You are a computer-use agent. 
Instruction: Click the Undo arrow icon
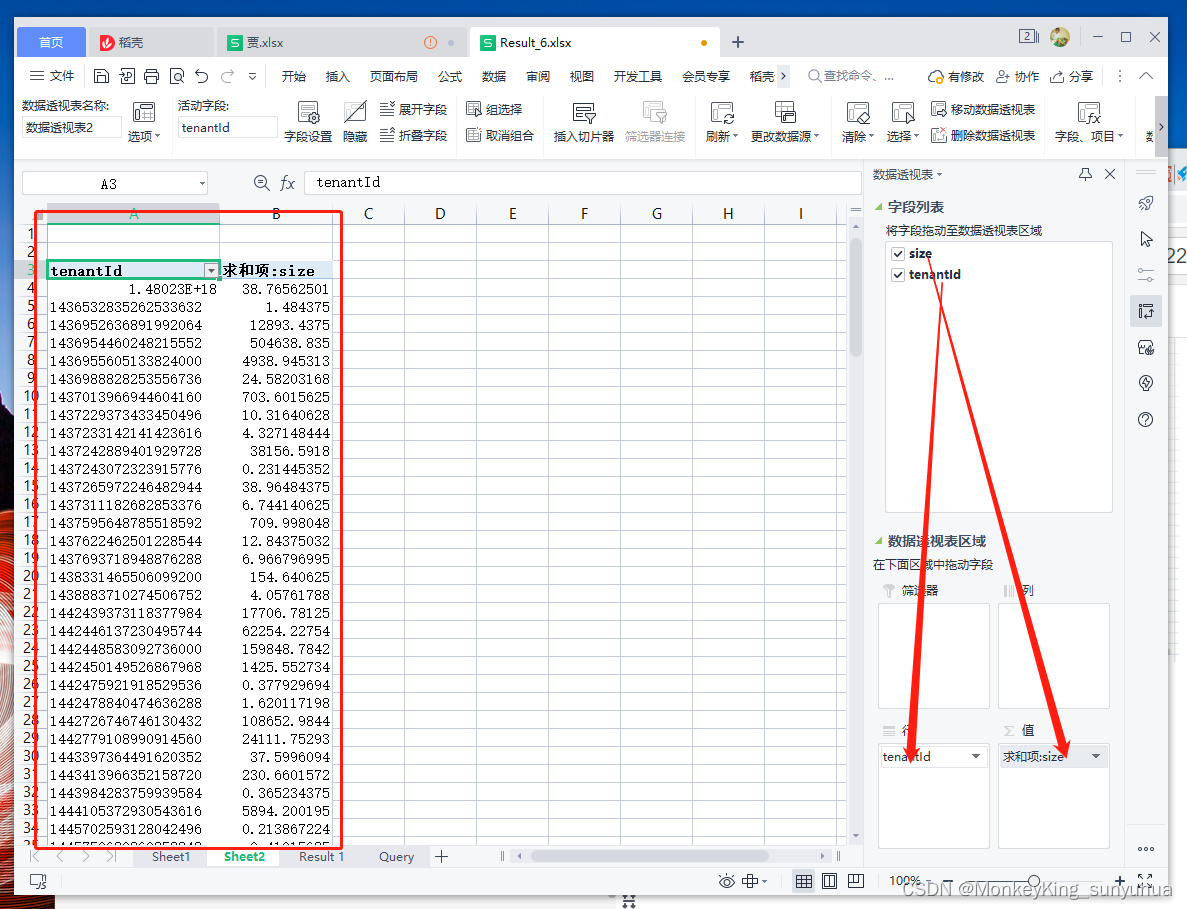tap(201, 76)
